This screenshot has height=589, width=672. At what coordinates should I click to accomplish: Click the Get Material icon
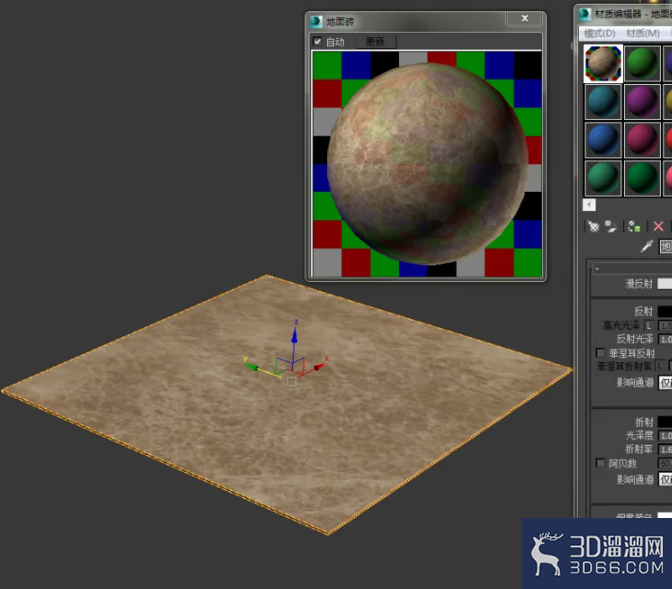[593, 226]
